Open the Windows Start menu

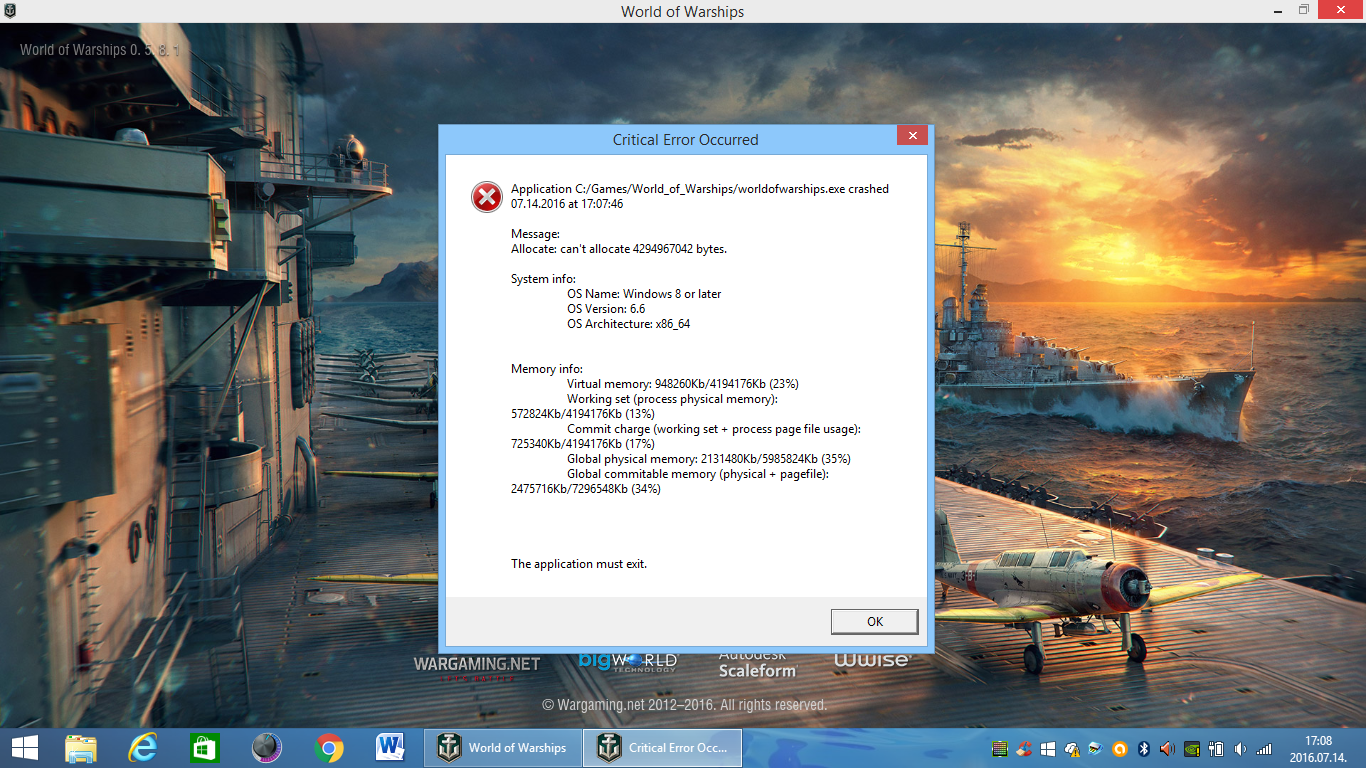(24, 748)
